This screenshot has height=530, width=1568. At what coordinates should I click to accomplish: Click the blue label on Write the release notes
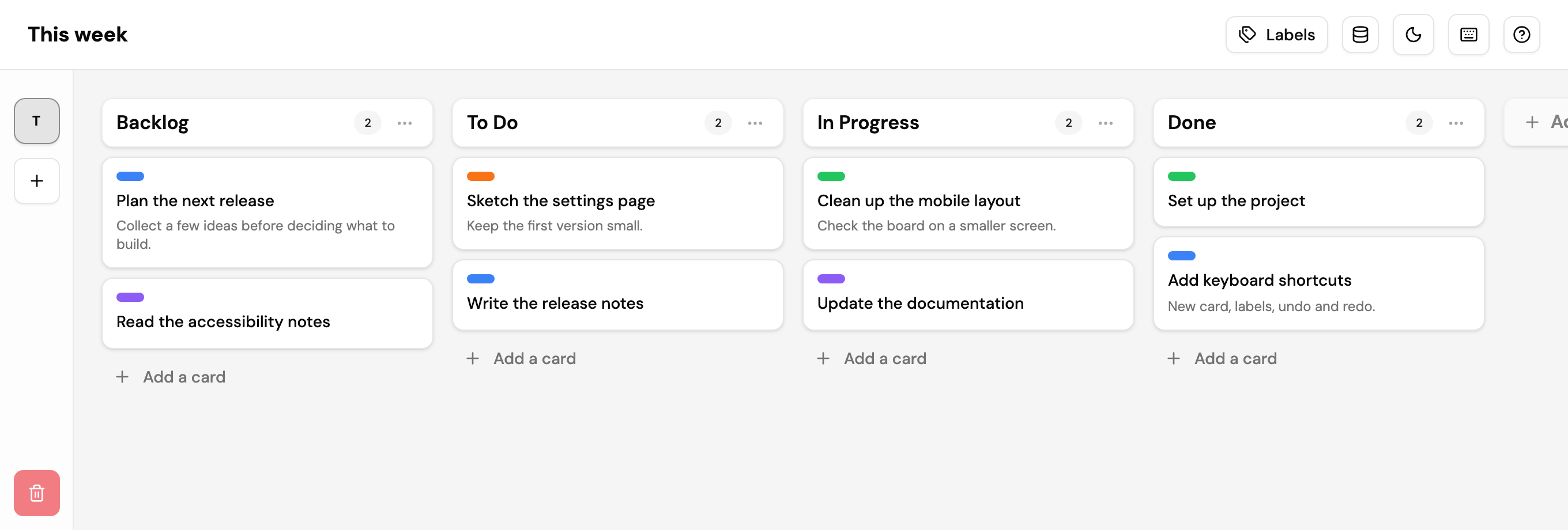coord(481,279)
